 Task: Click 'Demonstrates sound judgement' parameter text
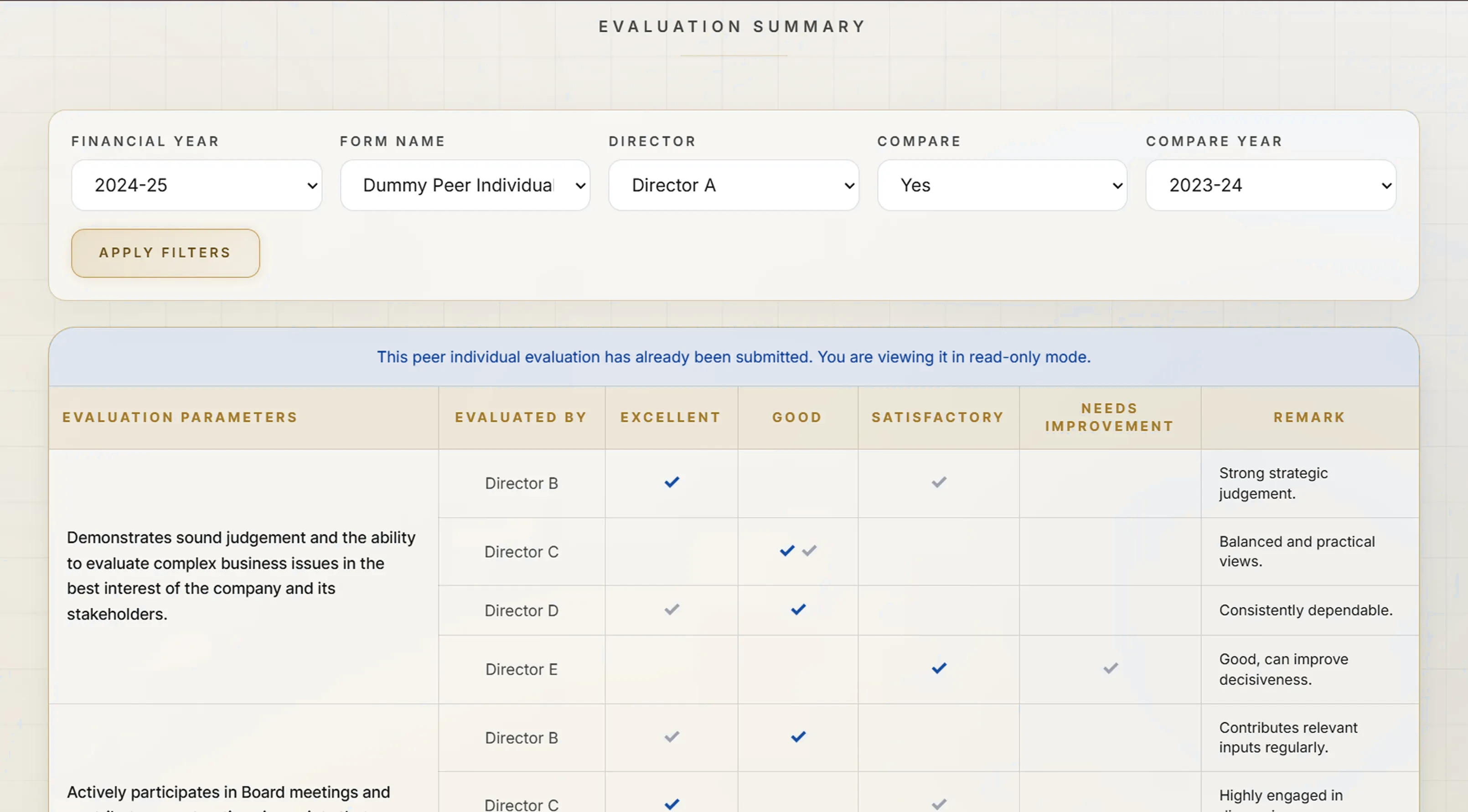coord(241,576)
